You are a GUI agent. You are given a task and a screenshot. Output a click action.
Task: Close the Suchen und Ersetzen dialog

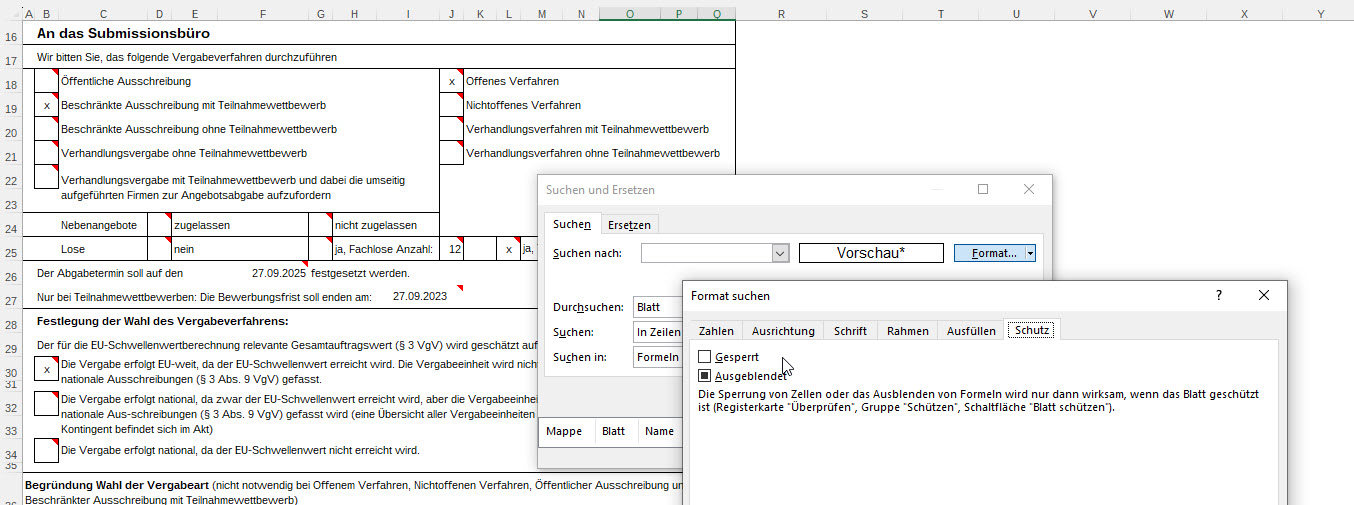click(x=1029, y=189)
